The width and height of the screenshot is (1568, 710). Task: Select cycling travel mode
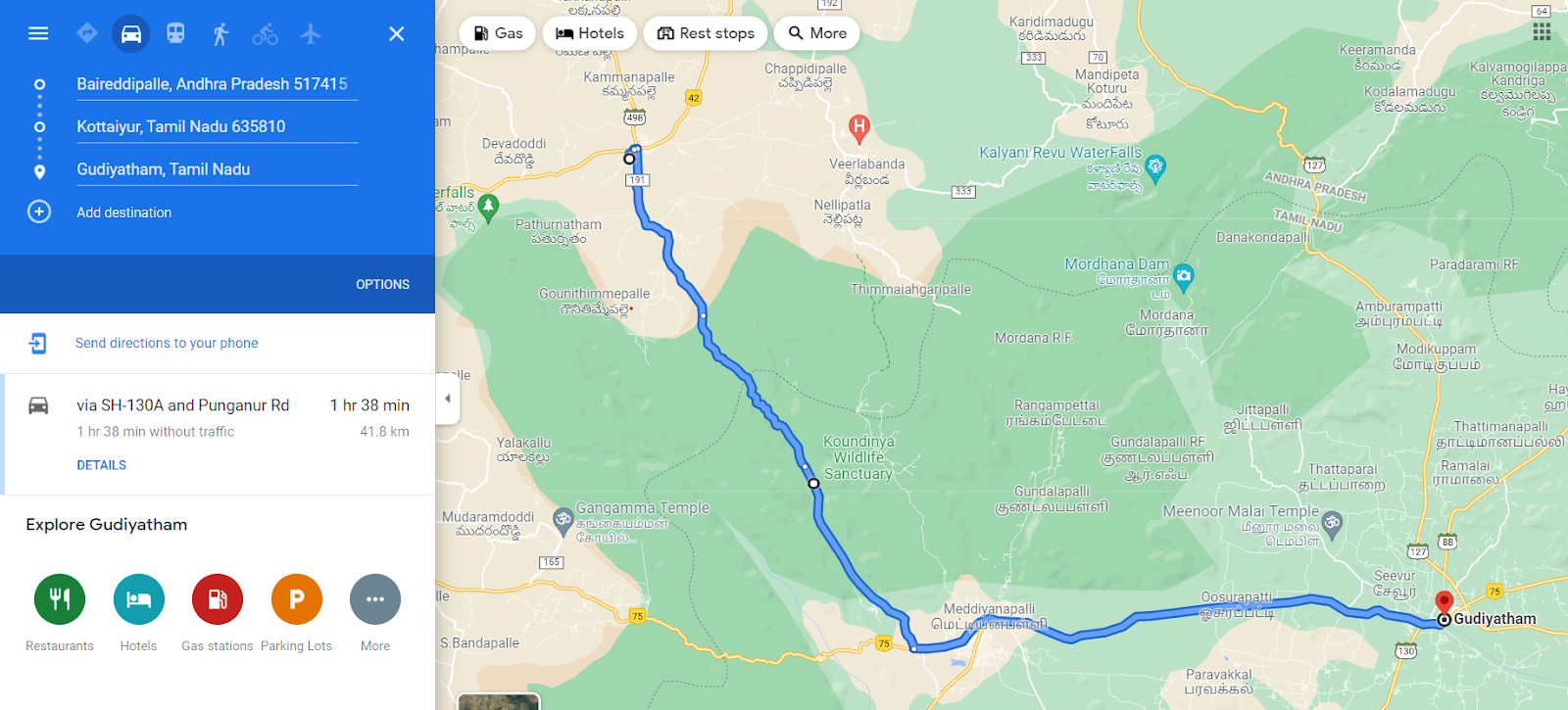point(265,34)
